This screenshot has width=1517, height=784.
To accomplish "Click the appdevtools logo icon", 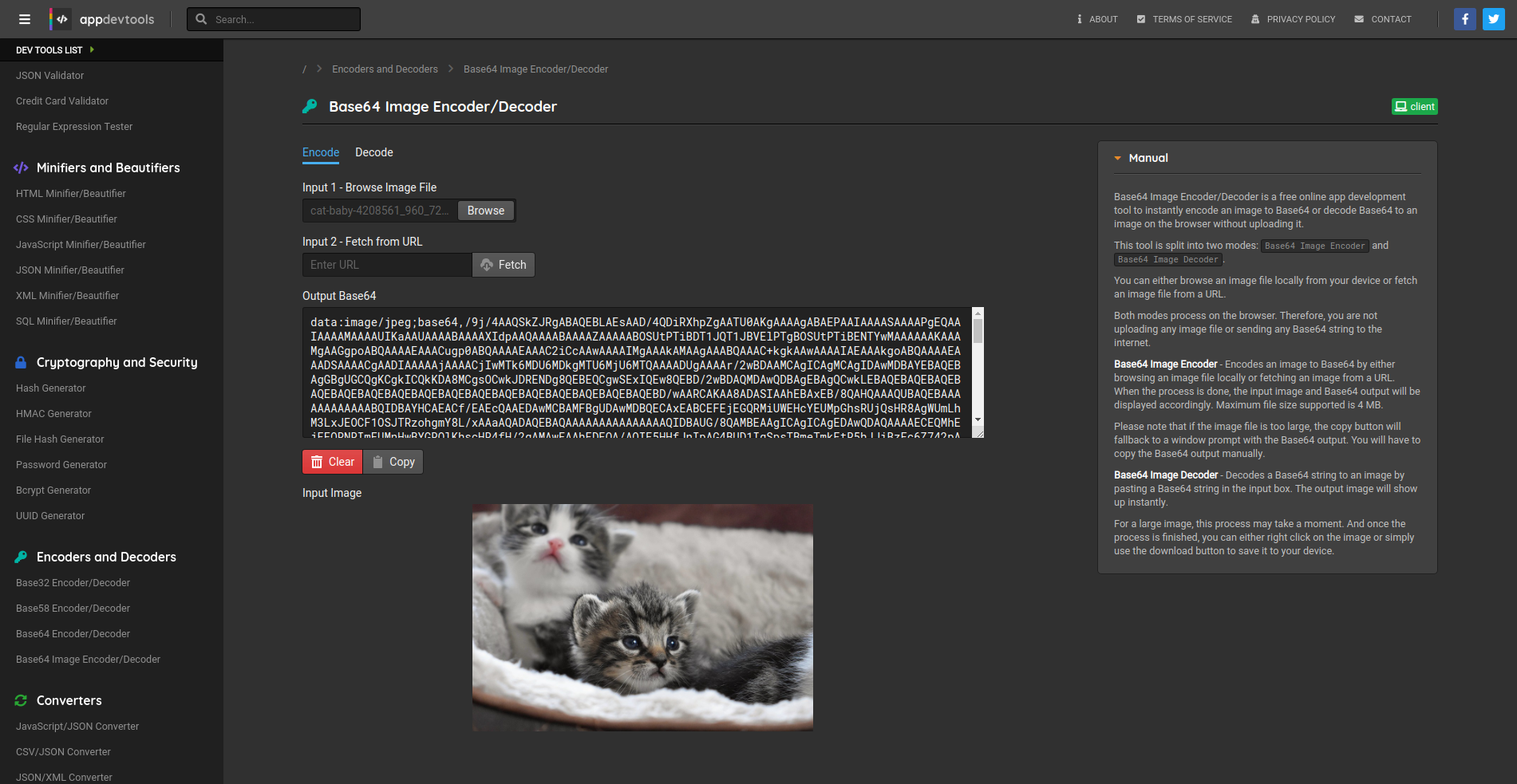I will tap(61, 19).
